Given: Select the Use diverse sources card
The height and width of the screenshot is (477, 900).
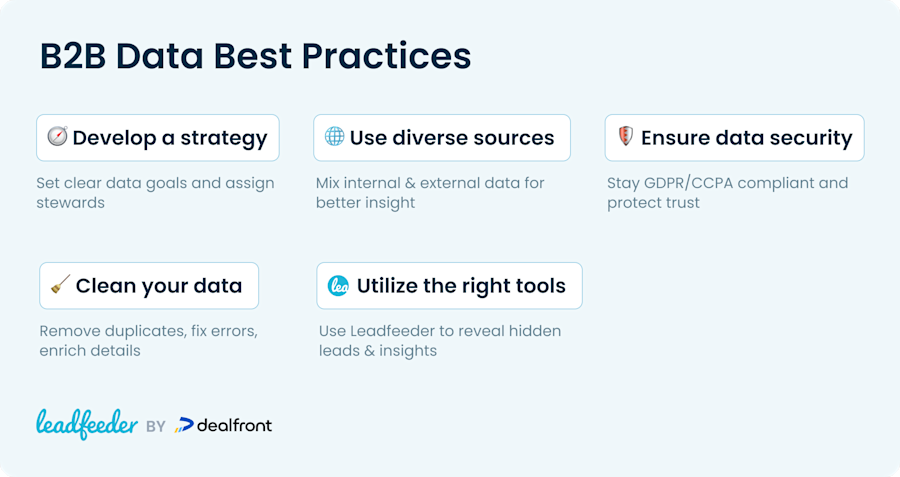Looking at the screenshot, I should 442,138.
